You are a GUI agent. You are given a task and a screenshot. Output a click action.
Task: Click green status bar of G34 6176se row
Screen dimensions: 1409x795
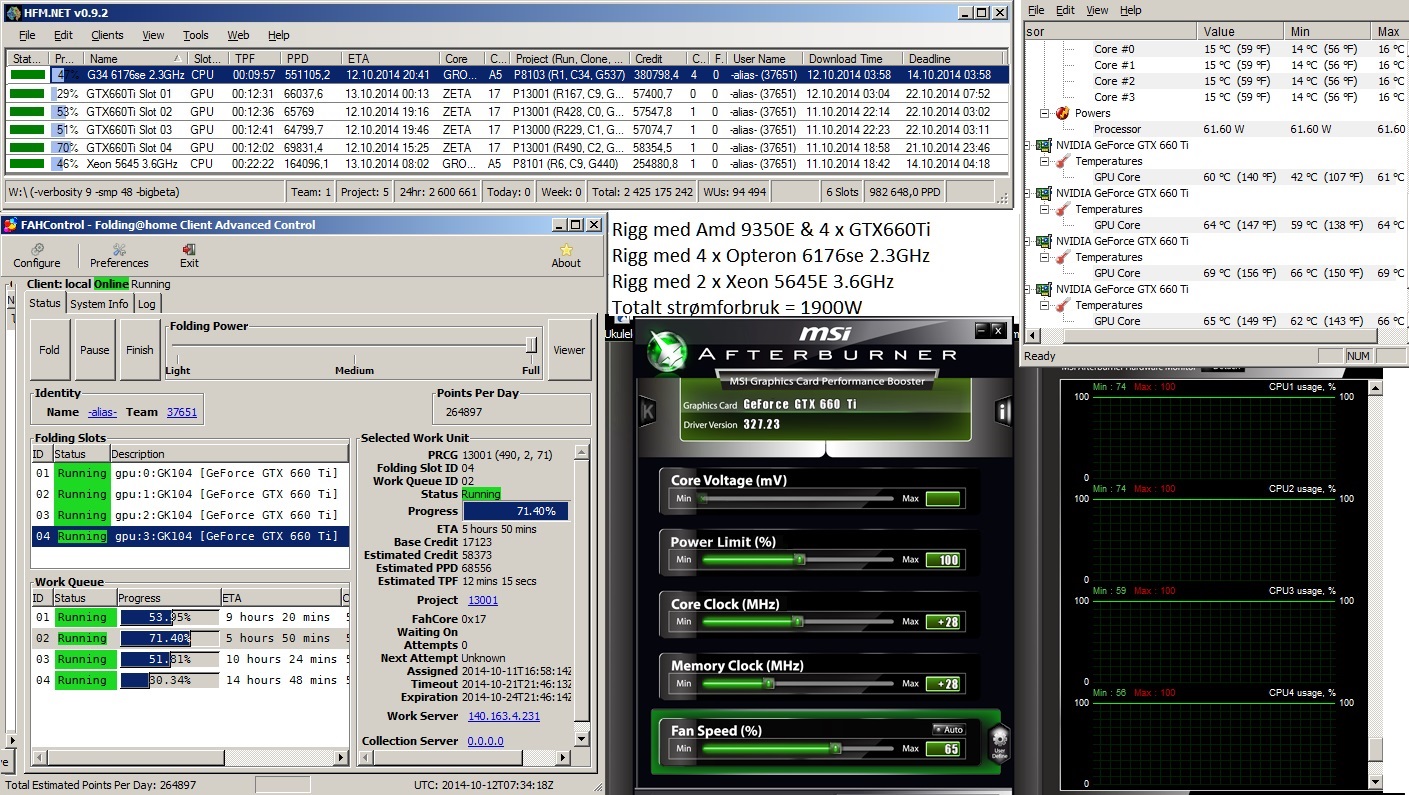28,74
